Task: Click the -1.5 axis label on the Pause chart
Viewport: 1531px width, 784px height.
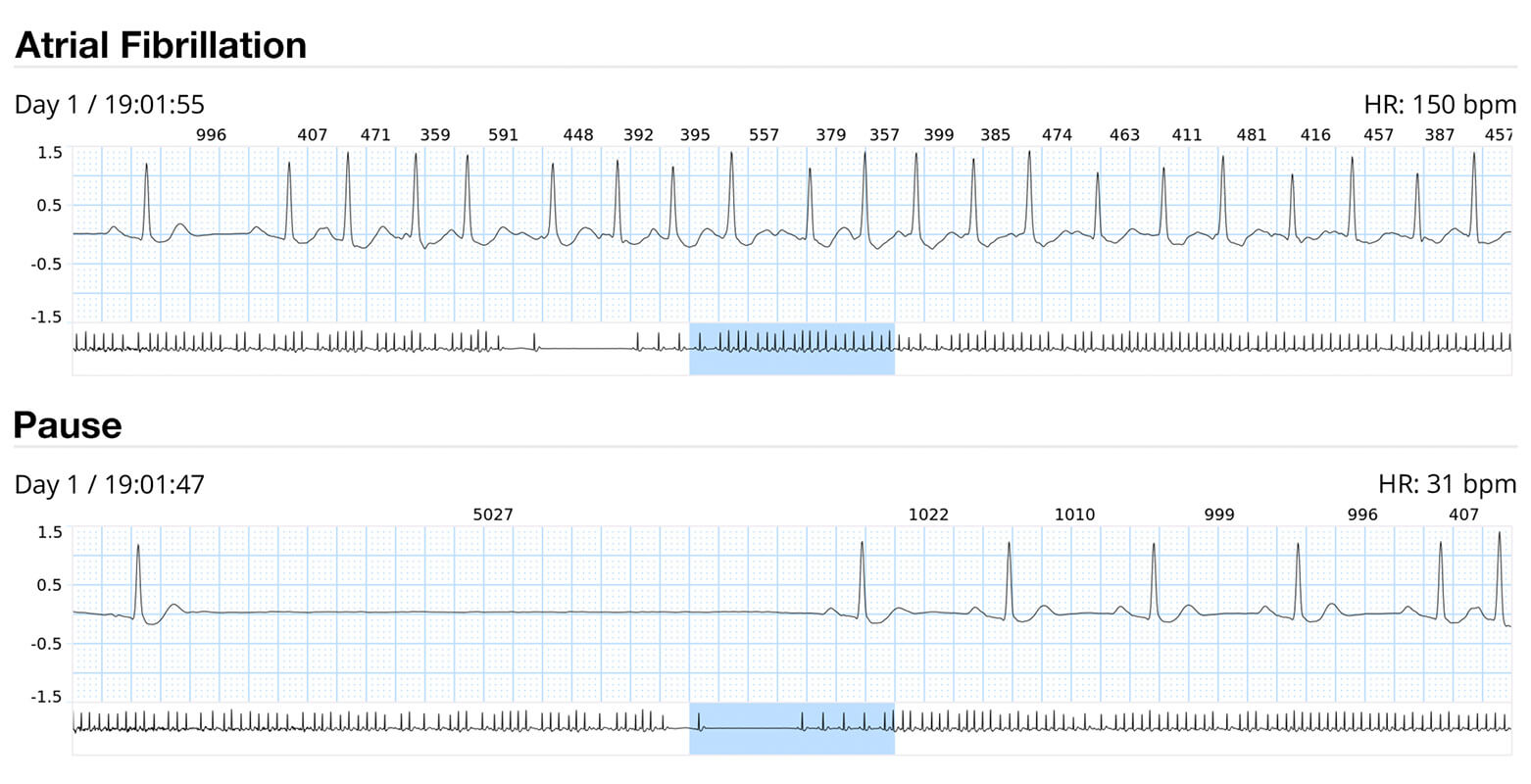Action: tap(47, 697)
